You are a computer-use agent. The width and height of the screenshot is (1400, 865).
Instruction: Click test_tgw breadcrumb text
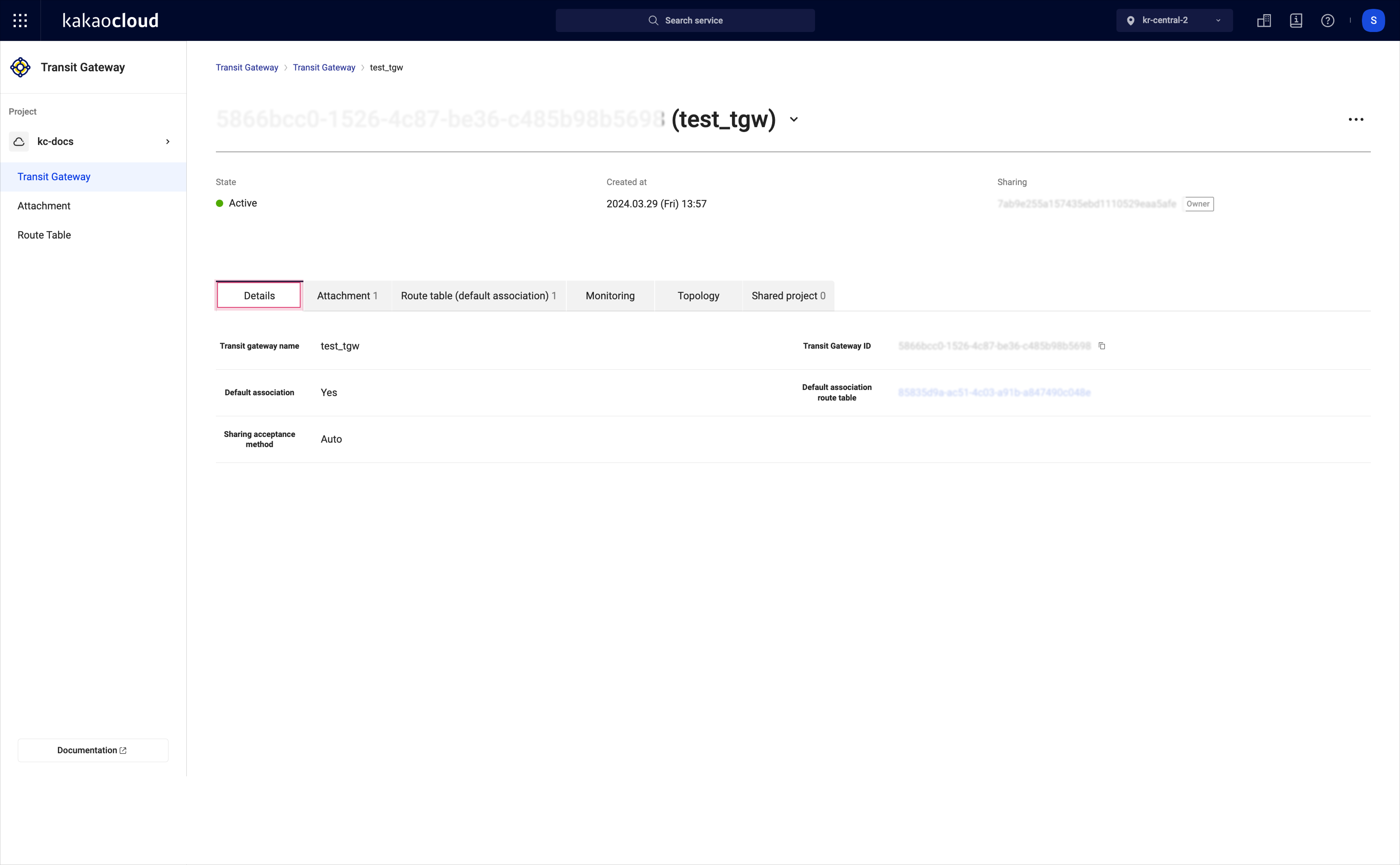click(x=386, y=67)
